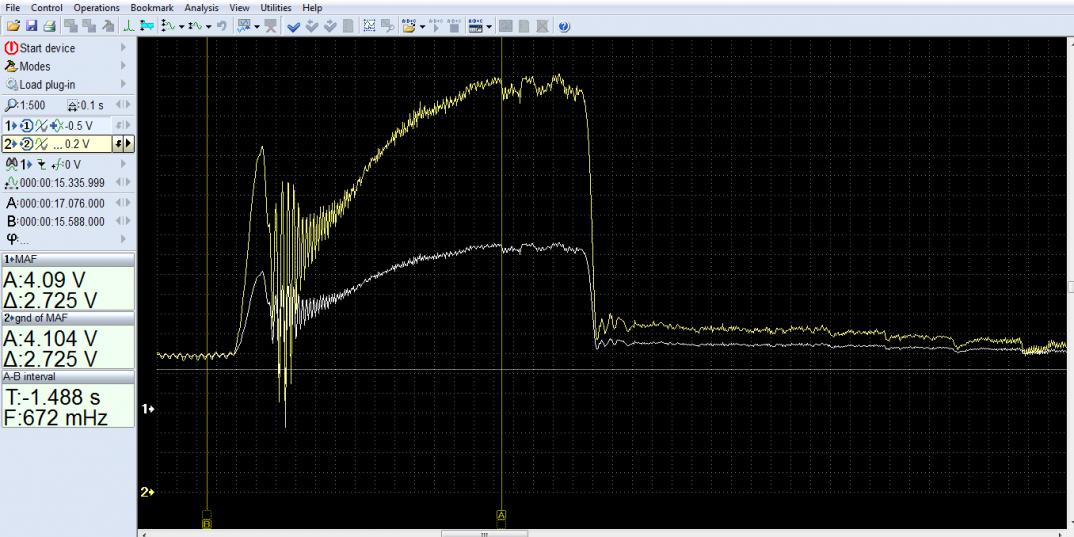
Task: Click the horizontal scrollbar thumb below the waveform
Action: [483, 533]
